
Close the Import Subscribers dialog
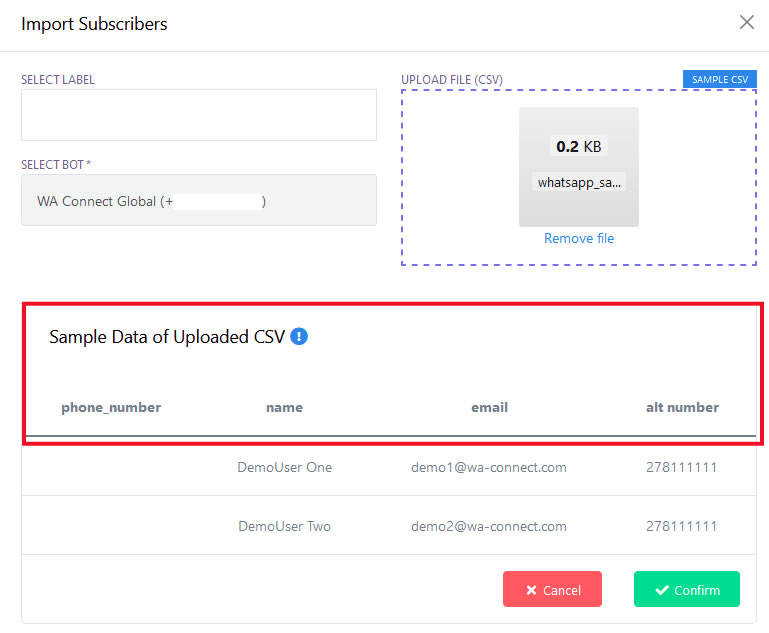pyautogui.click(x=746, y=22)
